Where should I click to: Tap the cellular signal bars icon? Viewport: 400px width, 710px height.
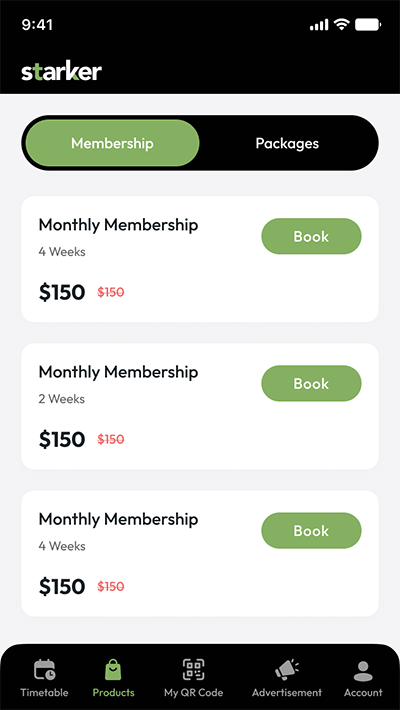pyautogui.click(x=319, y=25)
